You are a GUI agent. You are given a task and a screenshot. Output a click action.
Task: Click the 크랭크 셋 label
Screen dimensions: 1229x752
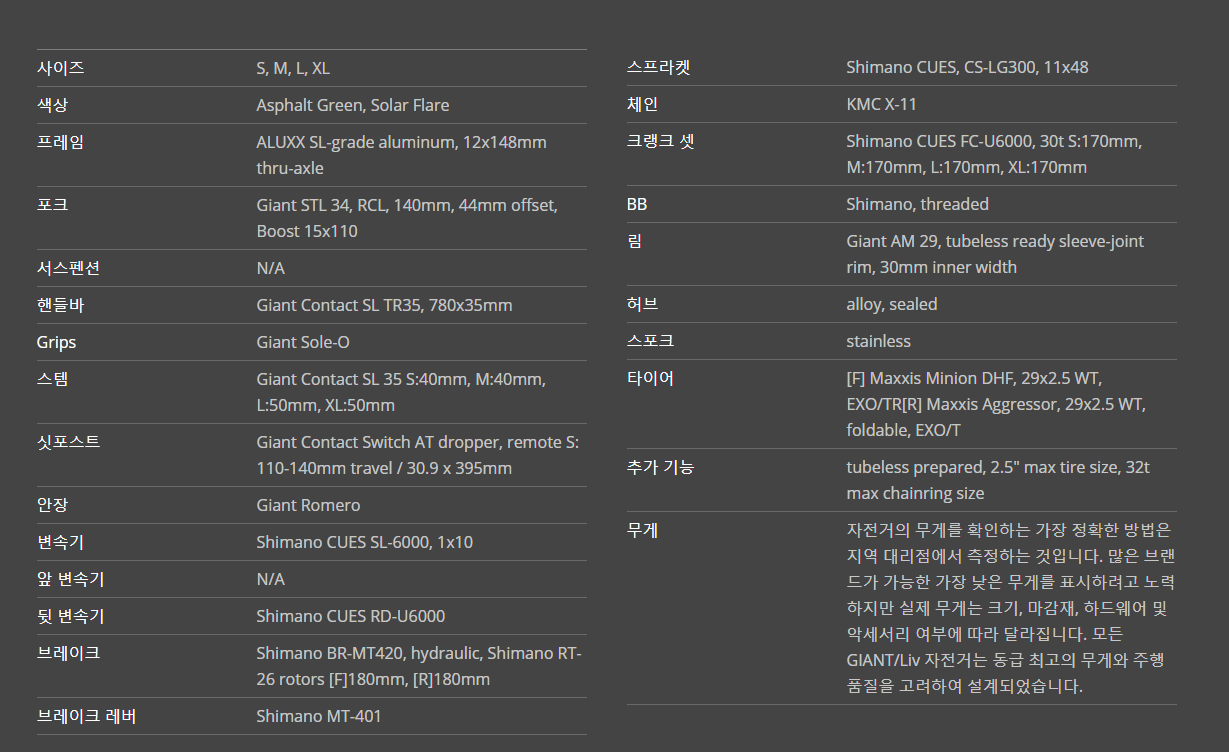660,141
